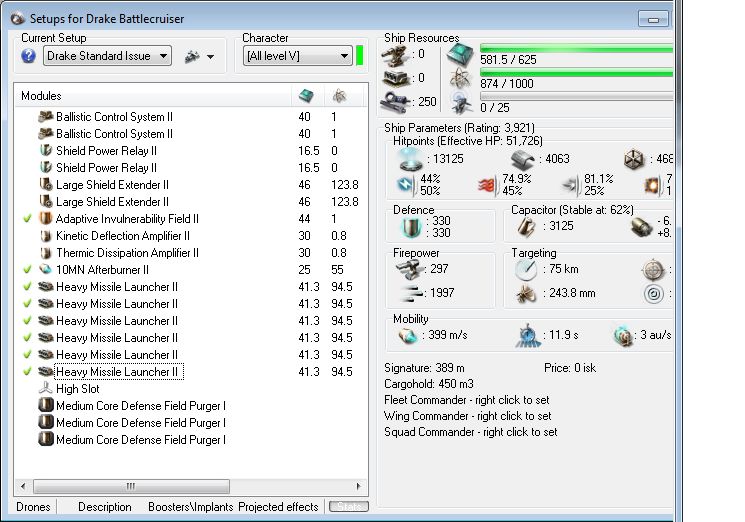Open the Drones tab
Image resolution: width=745 pixels, height=522 pixels.
click(33, 507)
